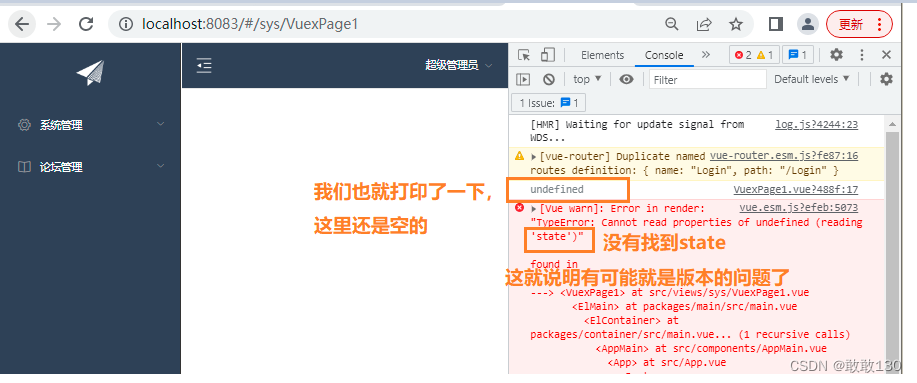Click the paper plane logo in sidebar
The height and width of the screenshot is (383, 917).
tap(90, 73)
